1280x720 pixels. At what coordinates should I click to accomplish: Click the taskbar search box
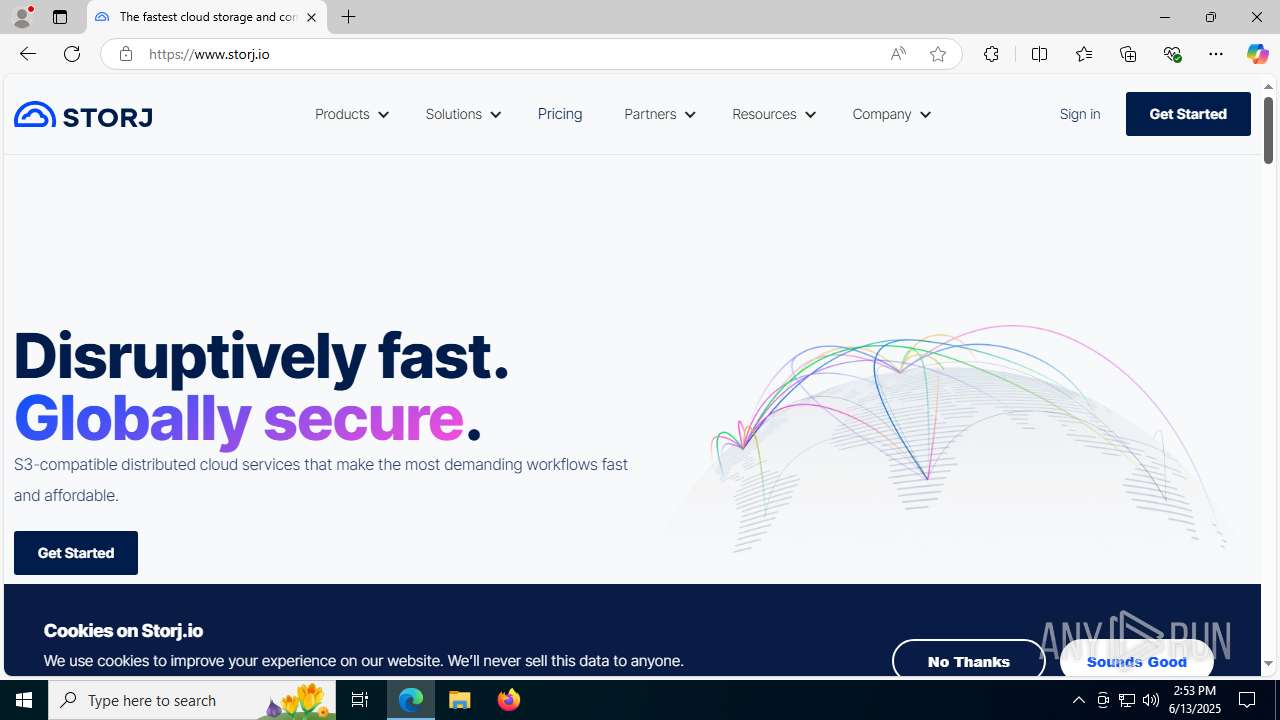click(x=192, y=700)
